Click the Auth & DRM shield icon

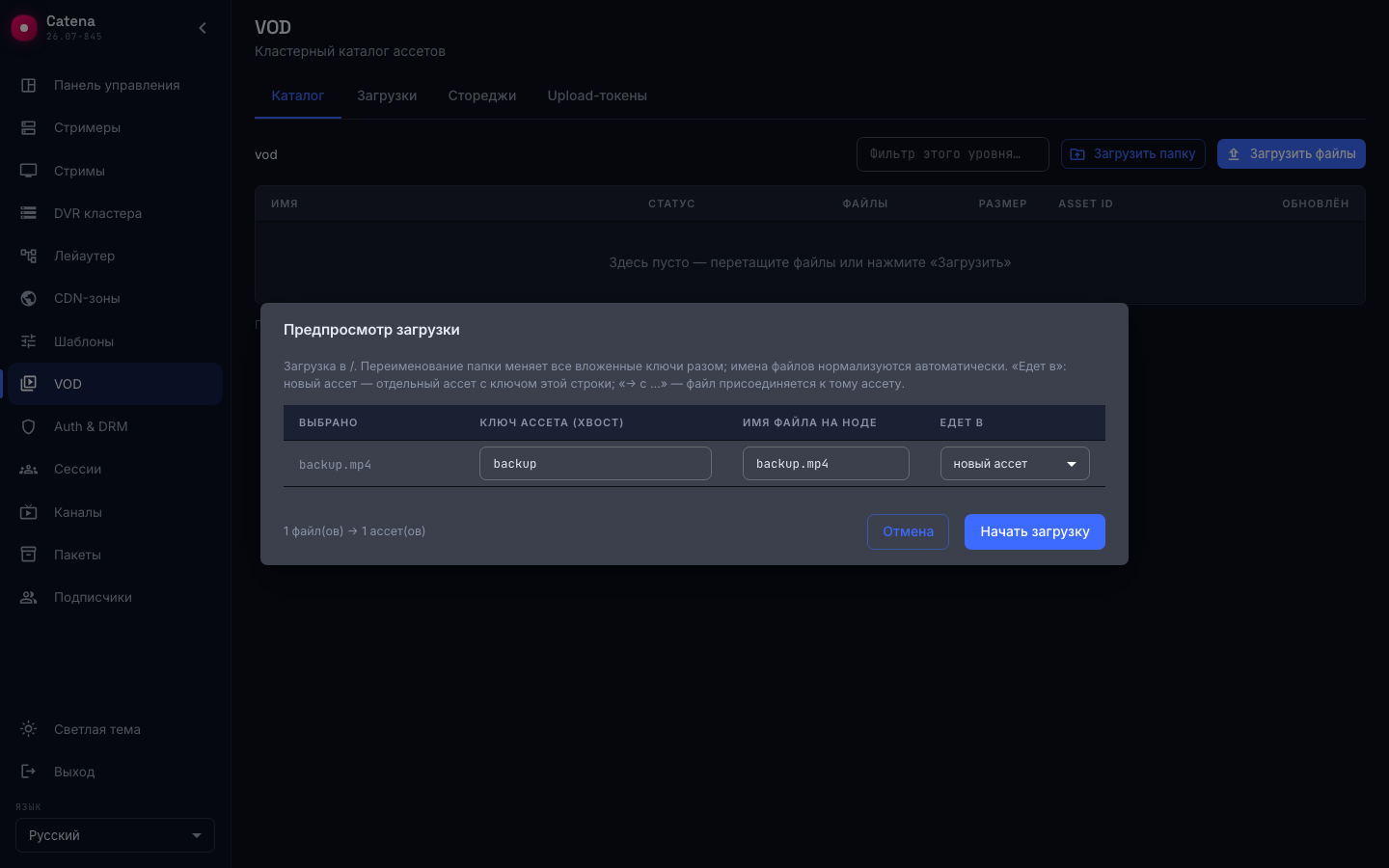click(29, 426)
